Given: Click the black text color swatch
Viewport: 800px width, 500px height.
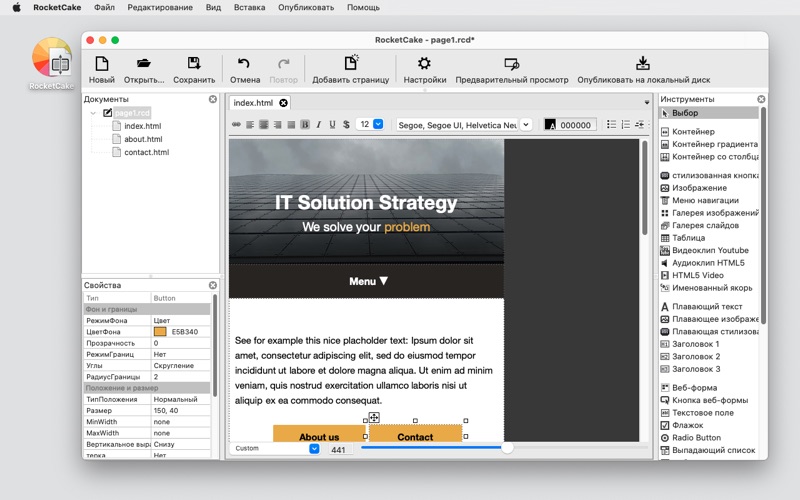Looking at the screenshot, I should (550, 124).
